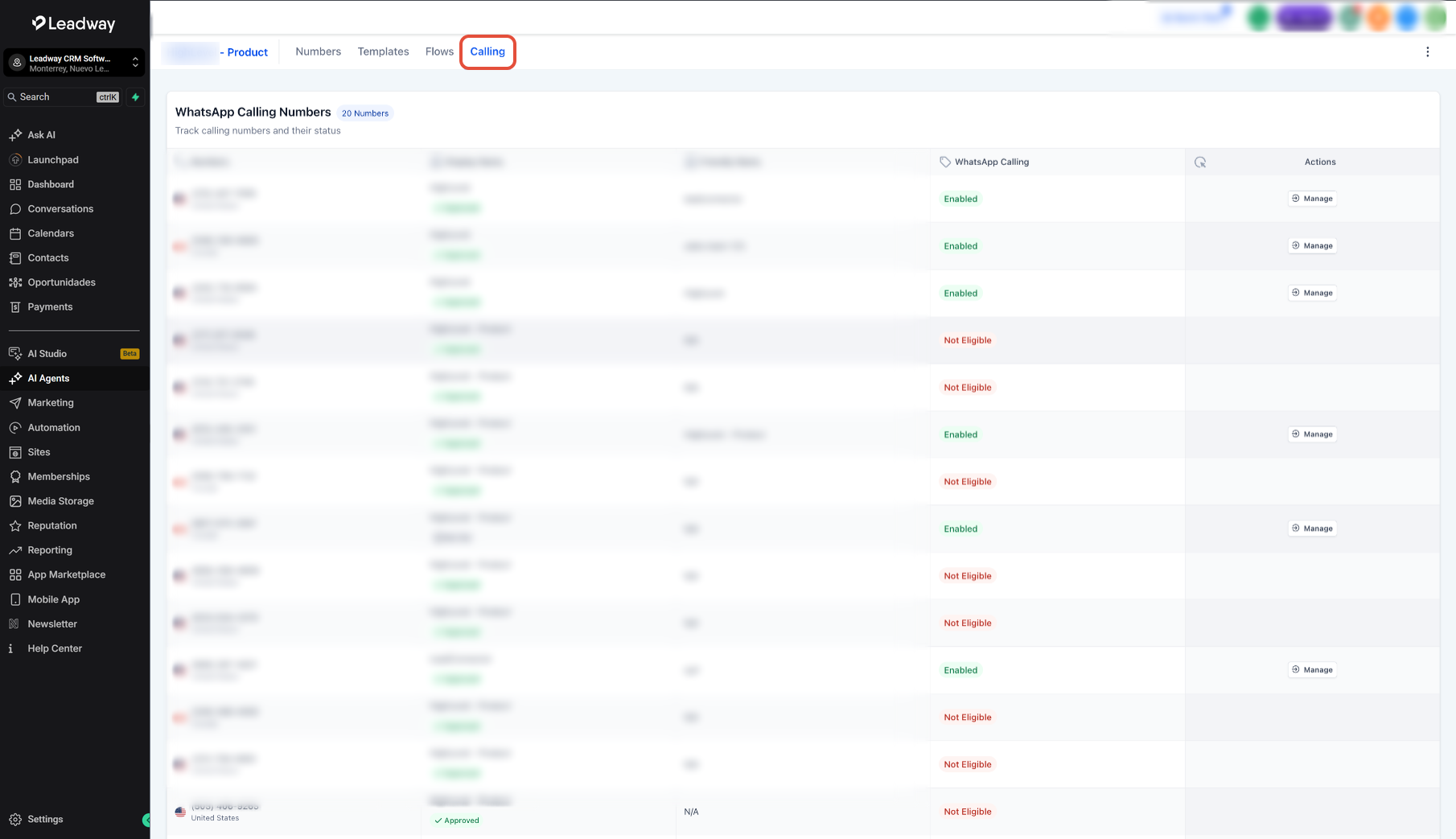Click Manage in the third Enabled row
Screen dimensions: 1456x839
(x=1312, y=293)
